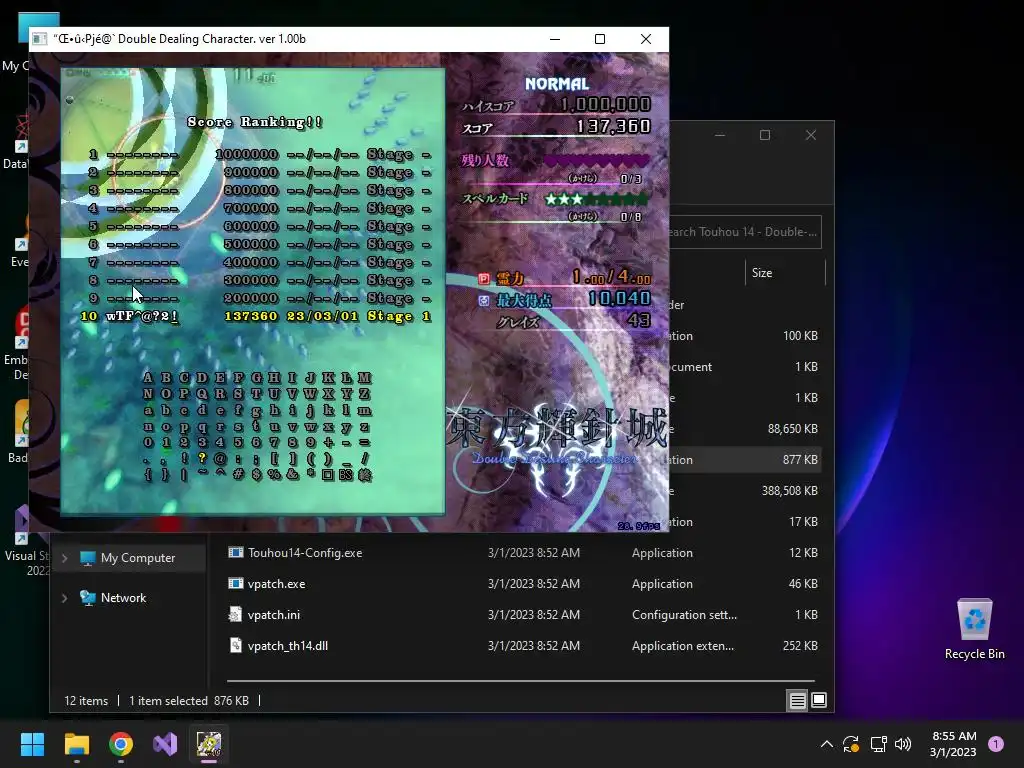1024x768 pixels.
Task: Select the square space key in name entry
Action: [x=328, y=475]
